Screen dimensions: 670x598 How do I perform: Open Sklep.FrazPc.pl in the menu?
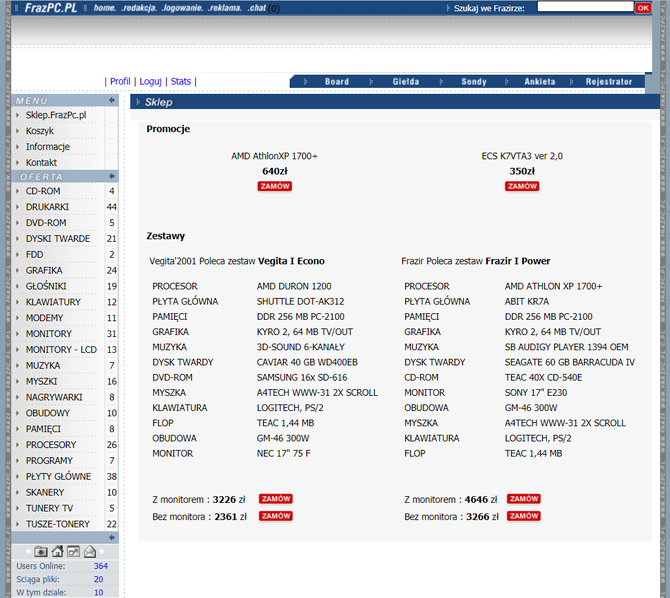tap(56, 115)
